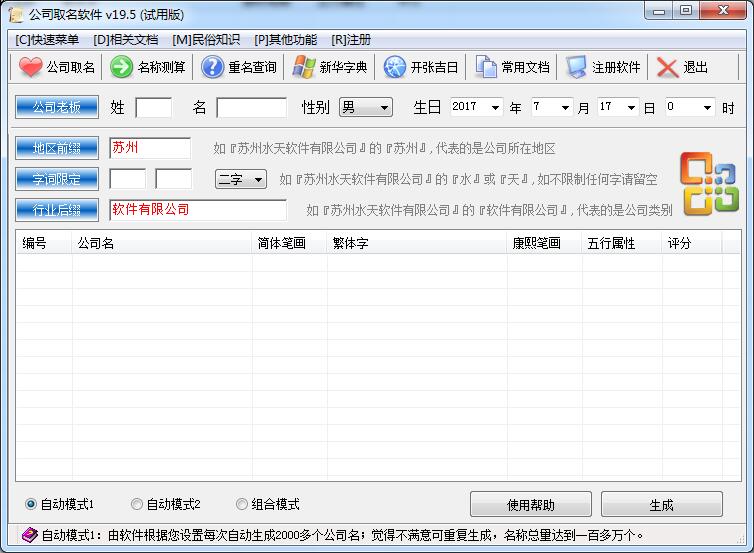The width and height of the screenshot is (754, 553).
Task: Click the second 字词限定 input box
Action: tap(174, 179)
